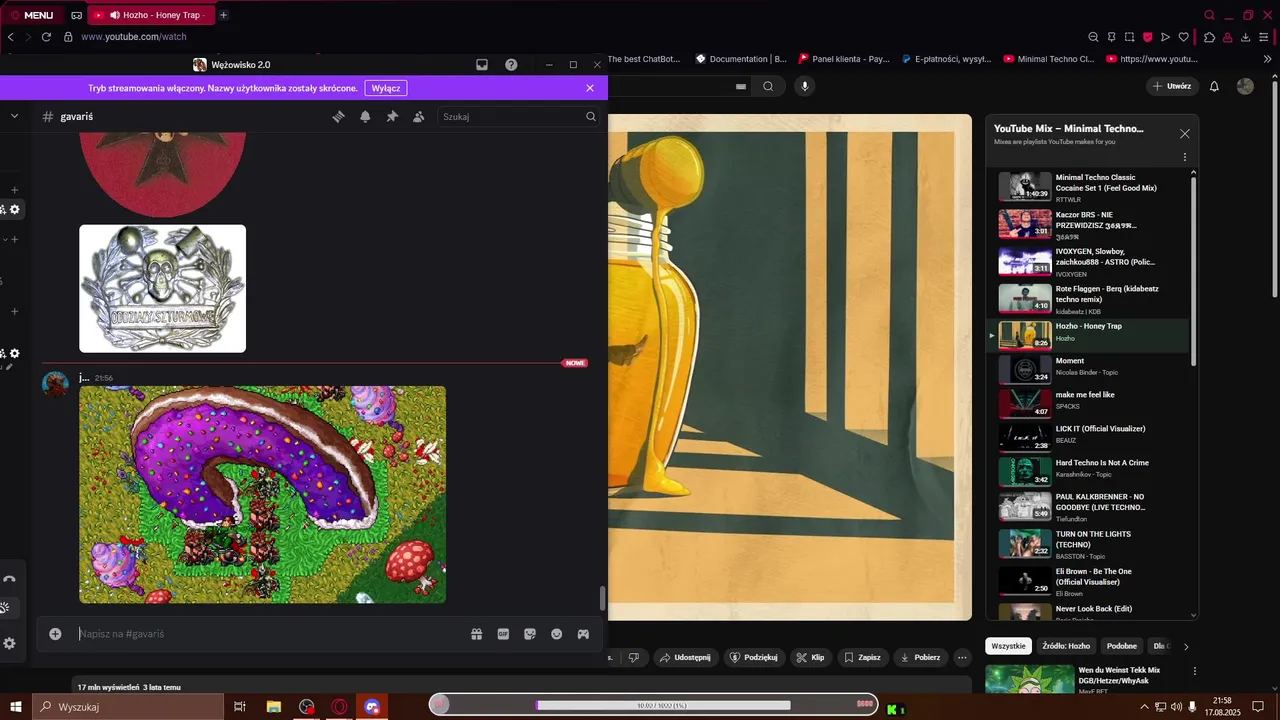Expand the bookmarks bar overflow chevron

pos(1268,59)
